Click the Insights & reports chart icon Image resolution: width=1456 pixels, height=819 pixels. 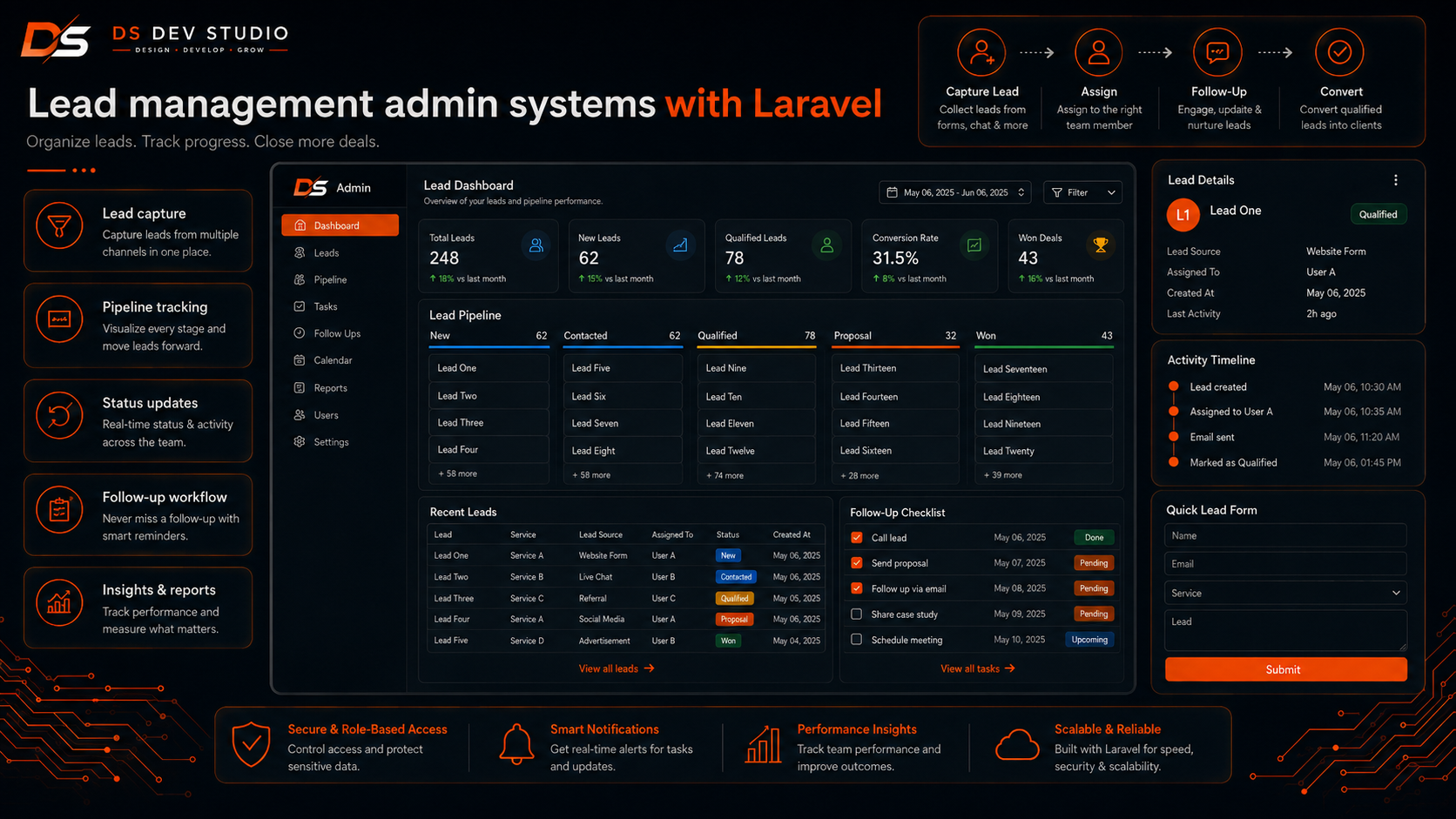point(59,602)
